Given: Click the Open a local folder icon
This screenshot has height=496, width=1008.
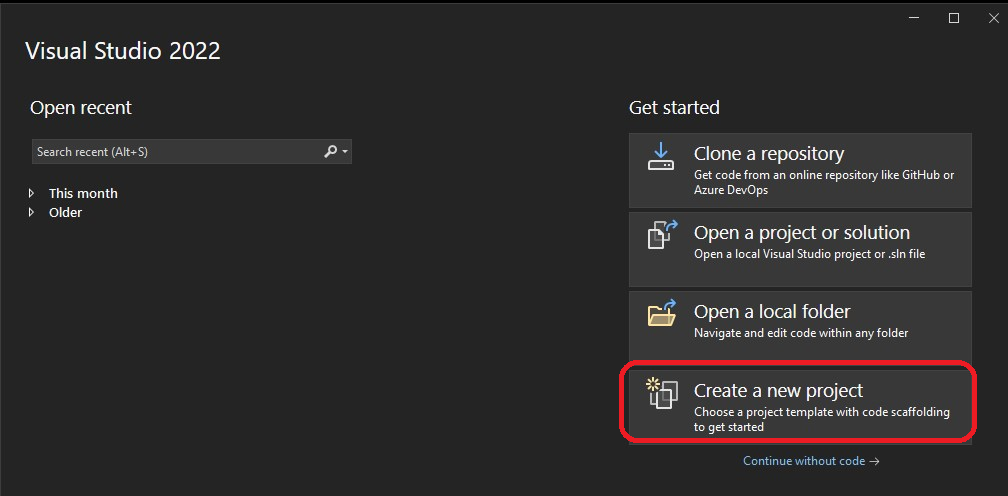Looking at the screenshot, I should click(x=662, y=312).
